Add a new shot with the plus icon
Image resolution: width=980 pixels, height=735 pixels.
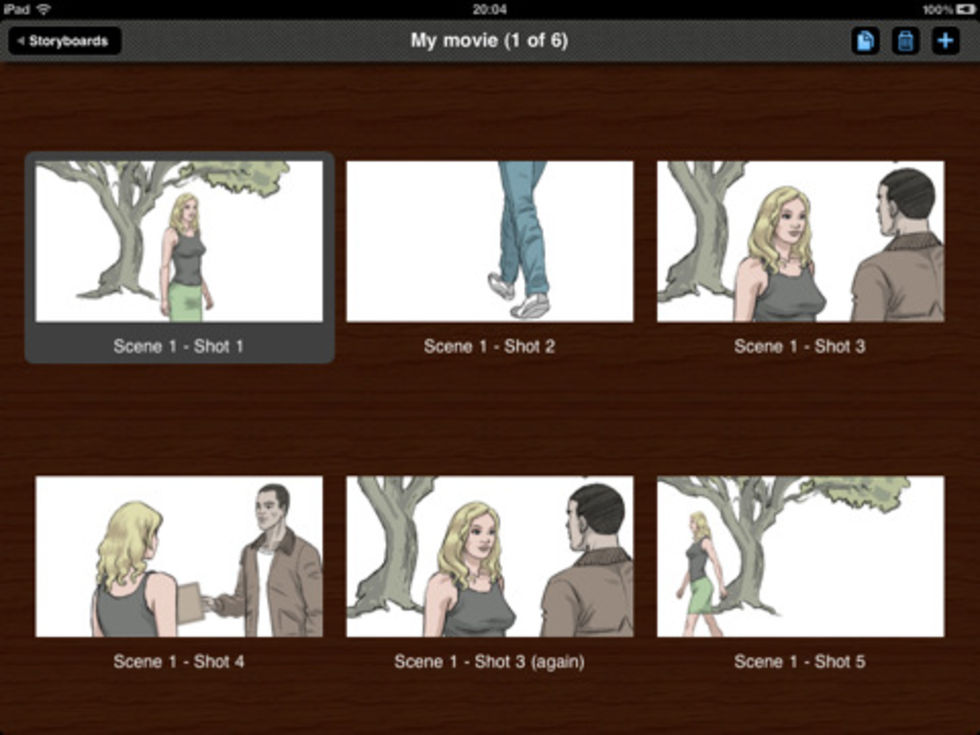(x=945, y=41)
